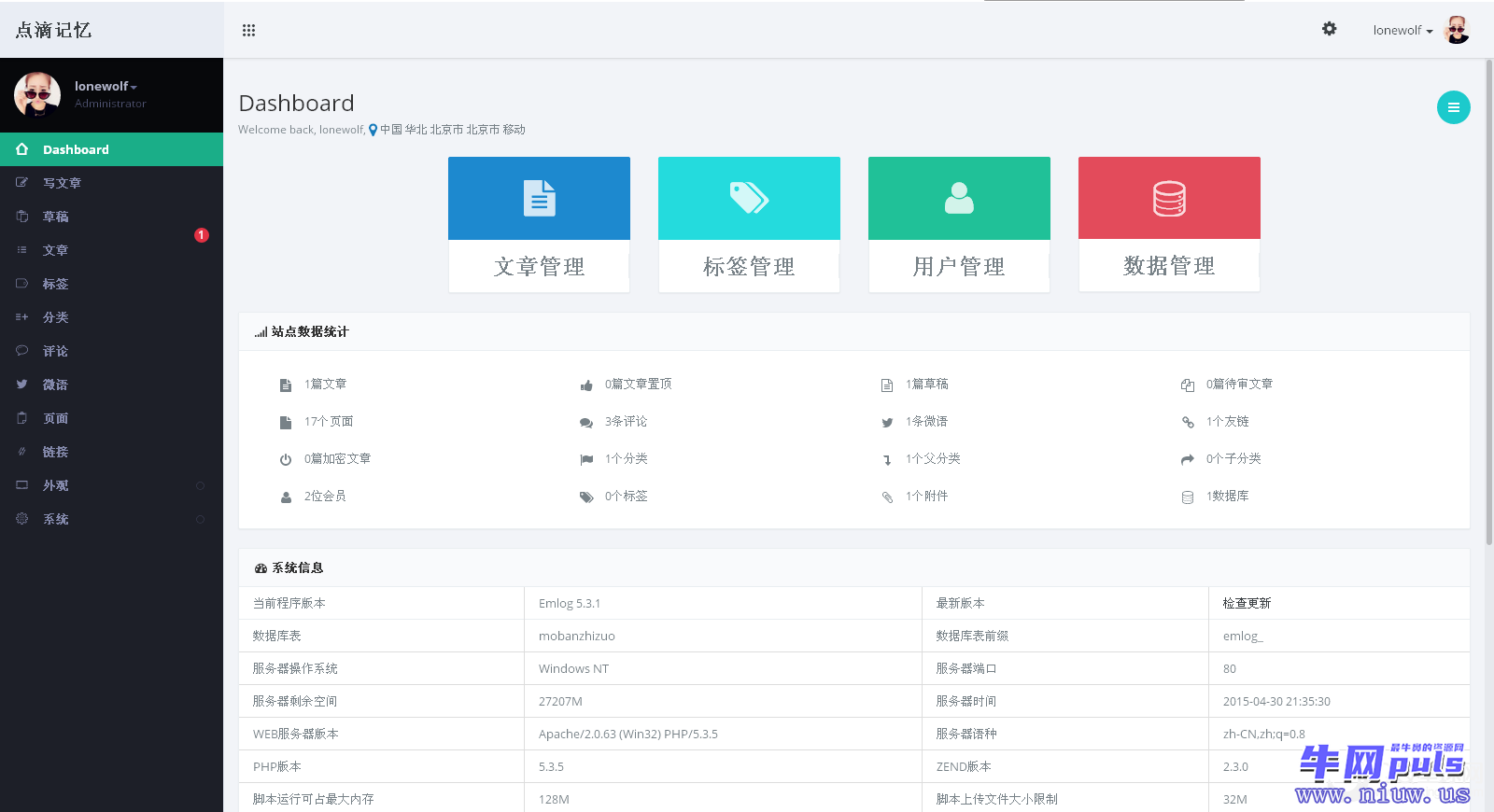Click the Twitter icon for 1条微语

[887, 423]
